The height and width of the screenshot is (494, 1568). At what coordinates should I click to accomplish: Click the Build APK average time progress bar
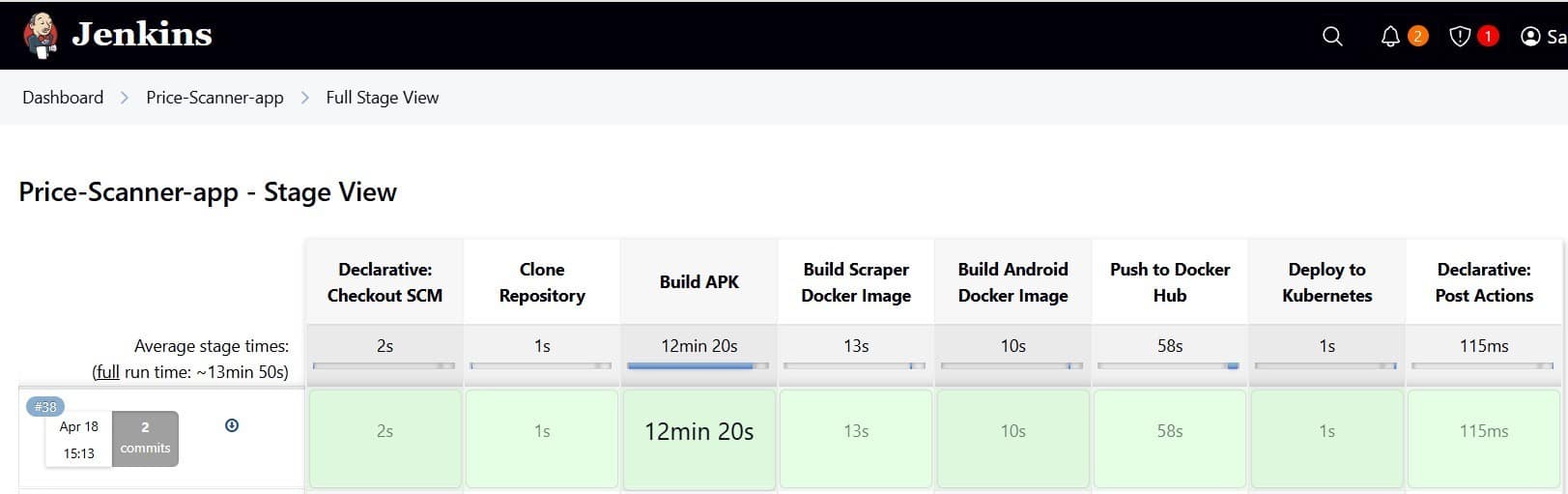pos(698,365)
